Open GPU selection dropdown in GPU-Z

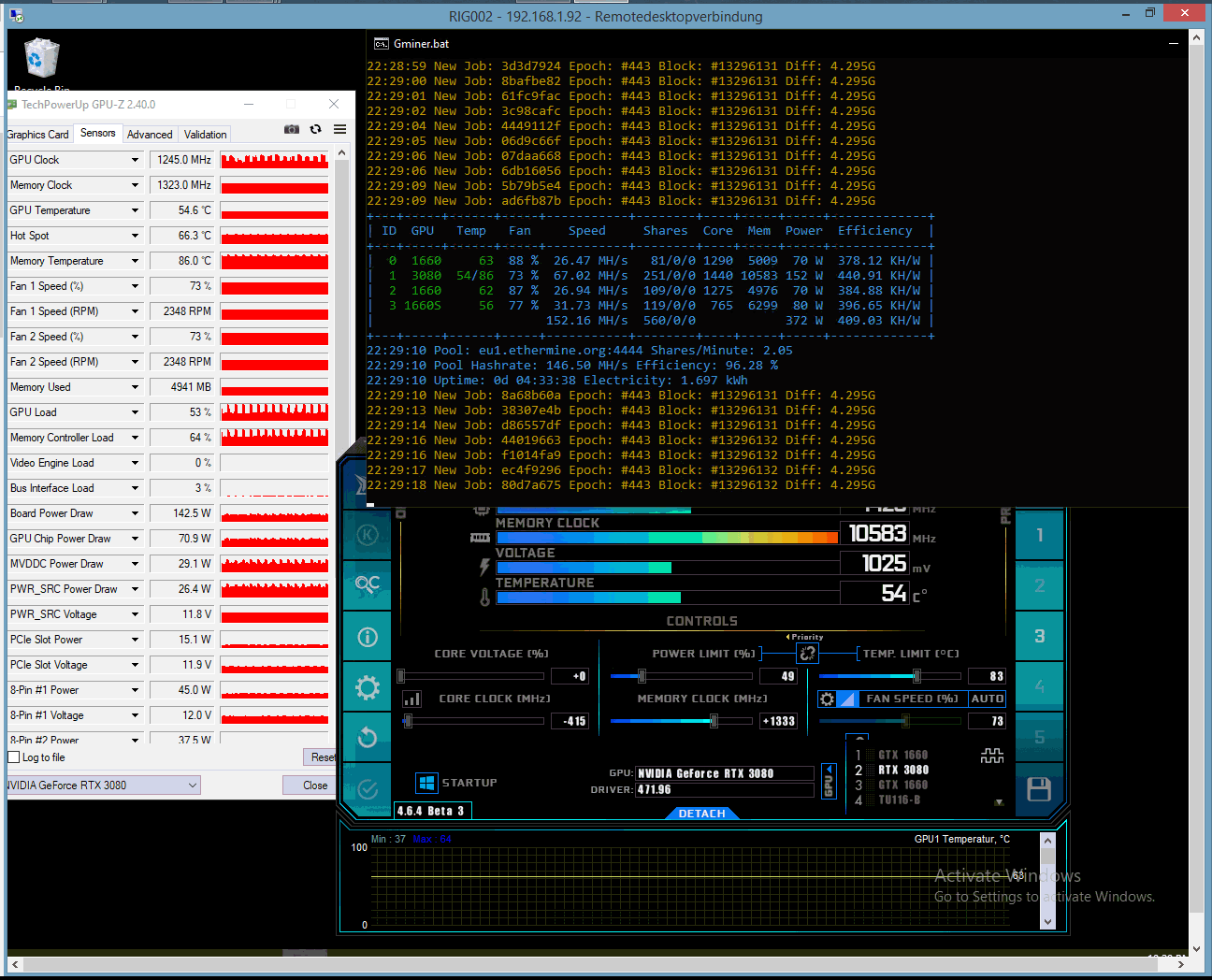[103, 785]
